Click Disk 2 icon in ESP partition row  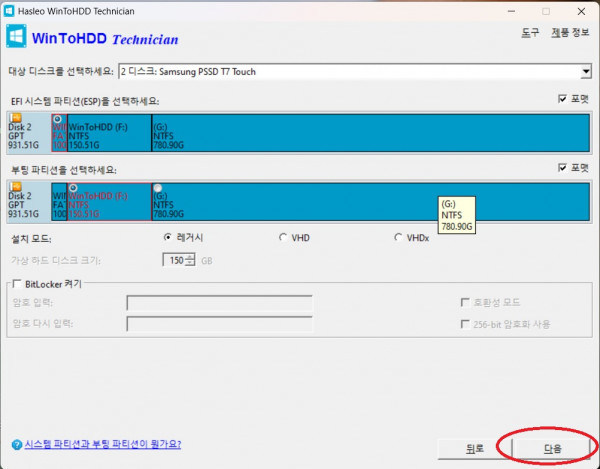coord(16,118)
